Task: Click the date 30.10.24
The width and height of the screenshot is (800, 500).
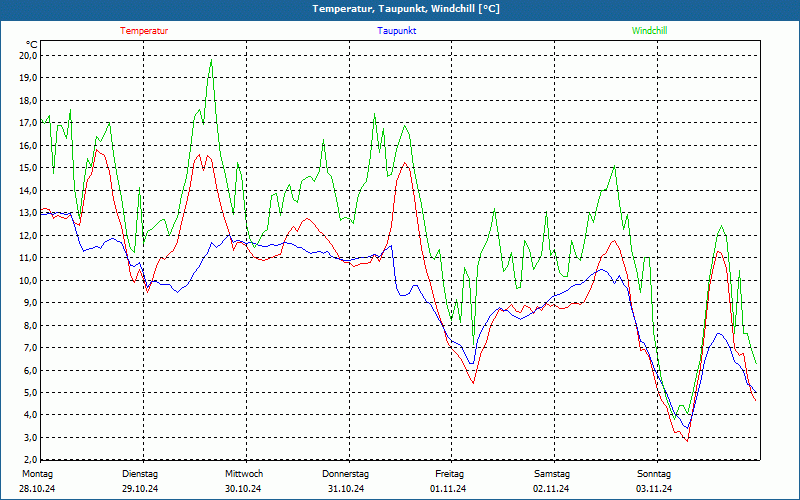Action: [243, 489]
